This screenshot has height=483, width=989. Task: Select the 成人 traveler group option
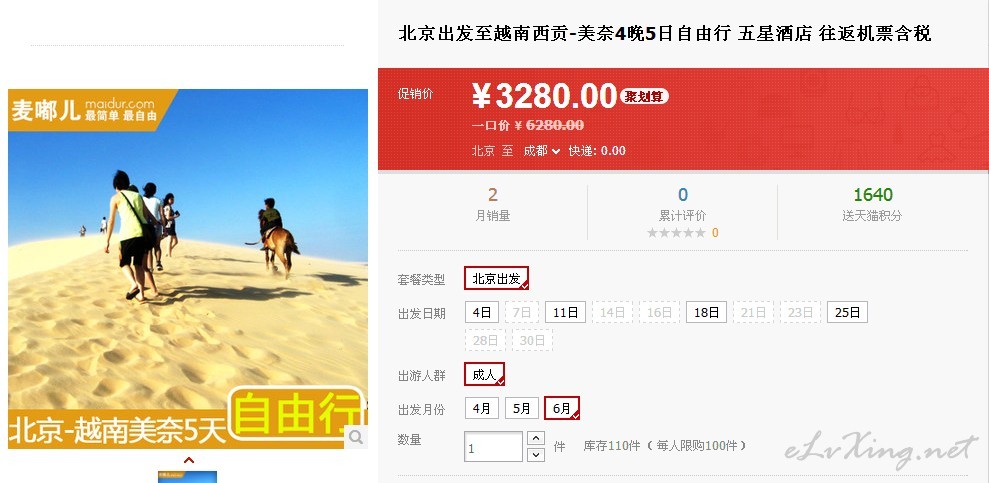point(484,375)
